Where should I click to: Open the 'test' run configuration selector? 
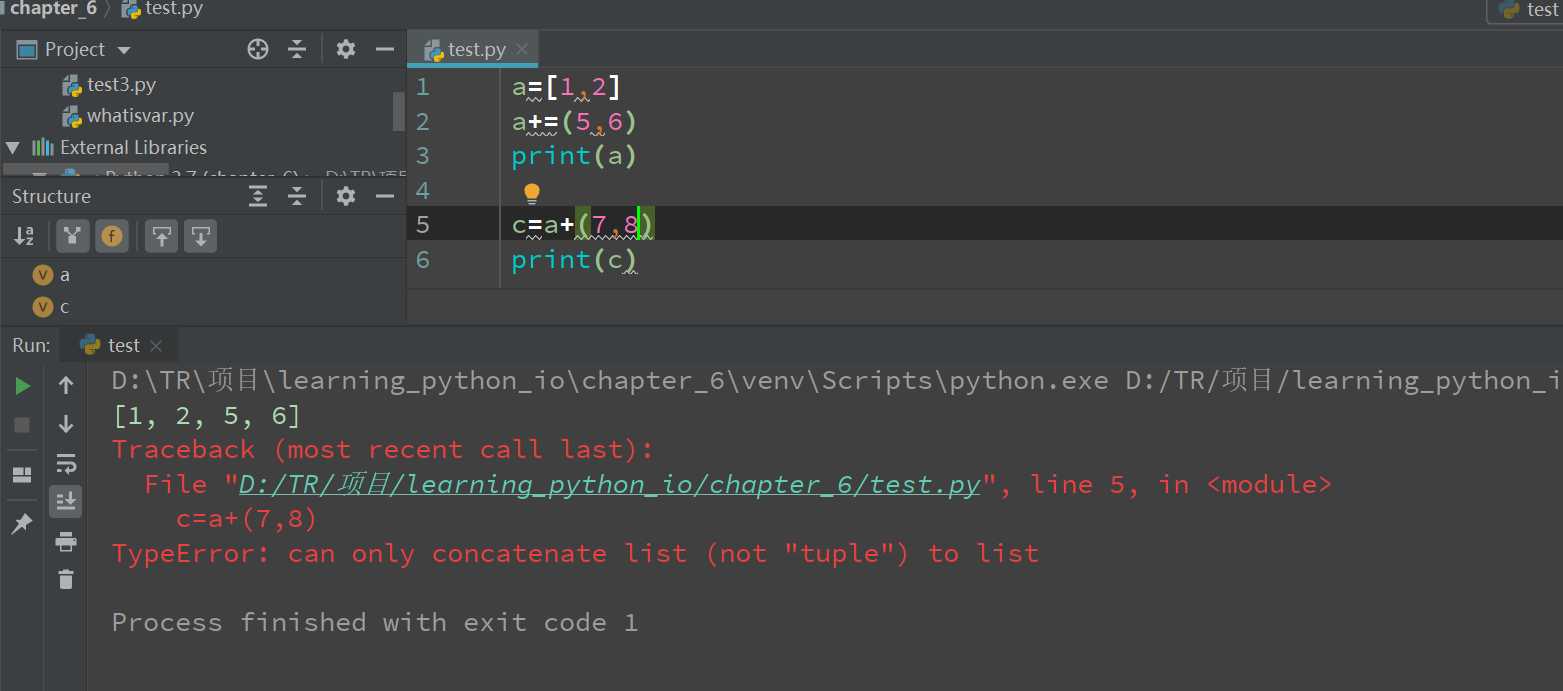(1524, 10)
